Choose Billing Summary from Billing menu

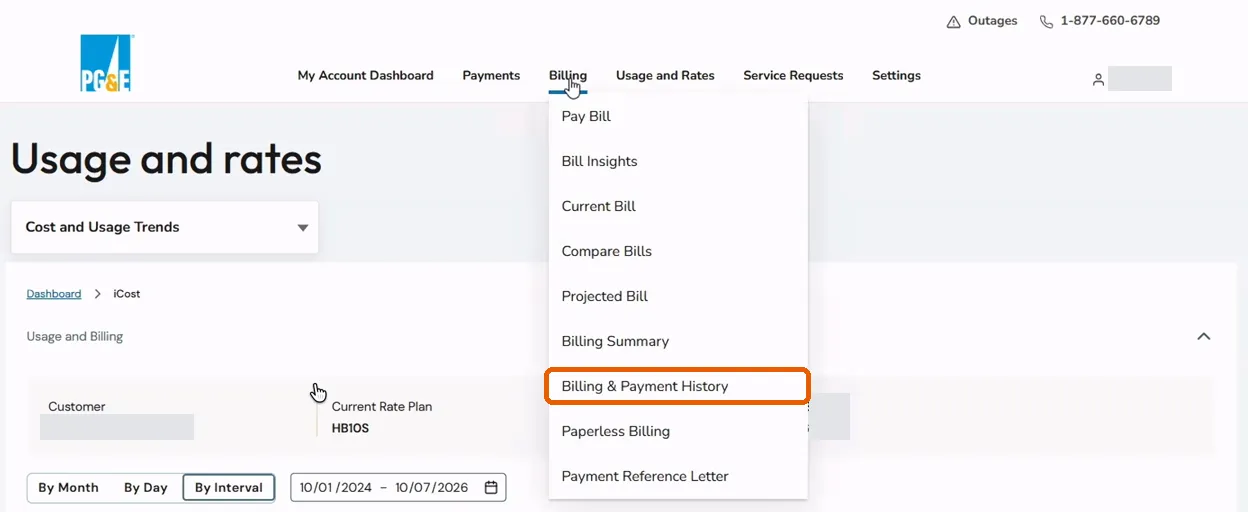[678, 341]
